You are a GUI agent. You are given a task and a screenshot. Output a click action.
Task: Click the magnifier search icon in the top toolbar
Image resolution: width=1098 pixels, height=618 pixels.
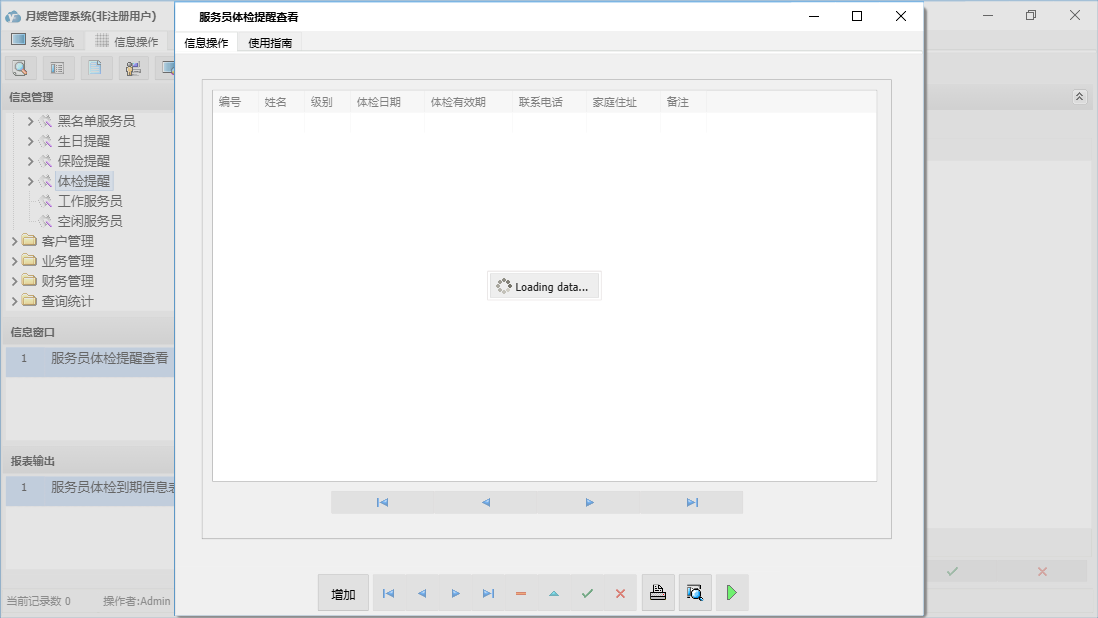pyautogui.click(x=20, y=68)
